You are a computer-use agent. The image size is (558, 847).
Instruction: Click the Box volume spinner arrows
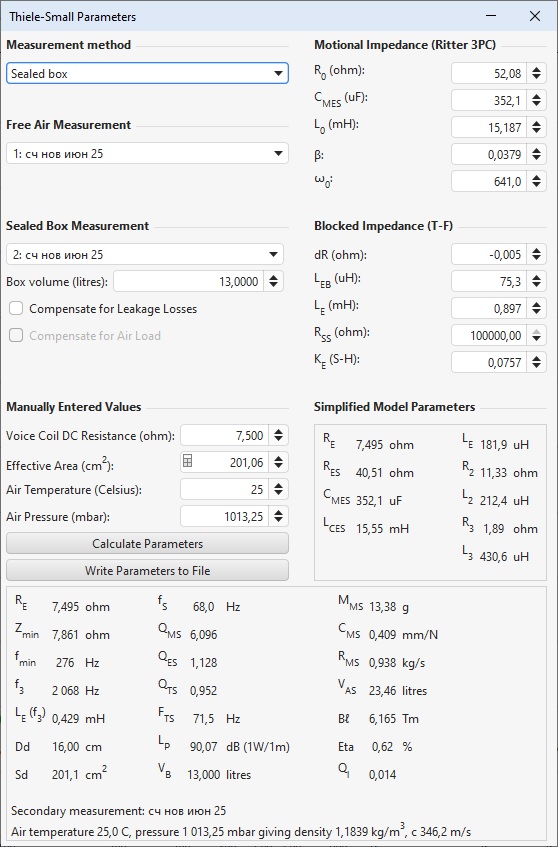tap(274, 281)
